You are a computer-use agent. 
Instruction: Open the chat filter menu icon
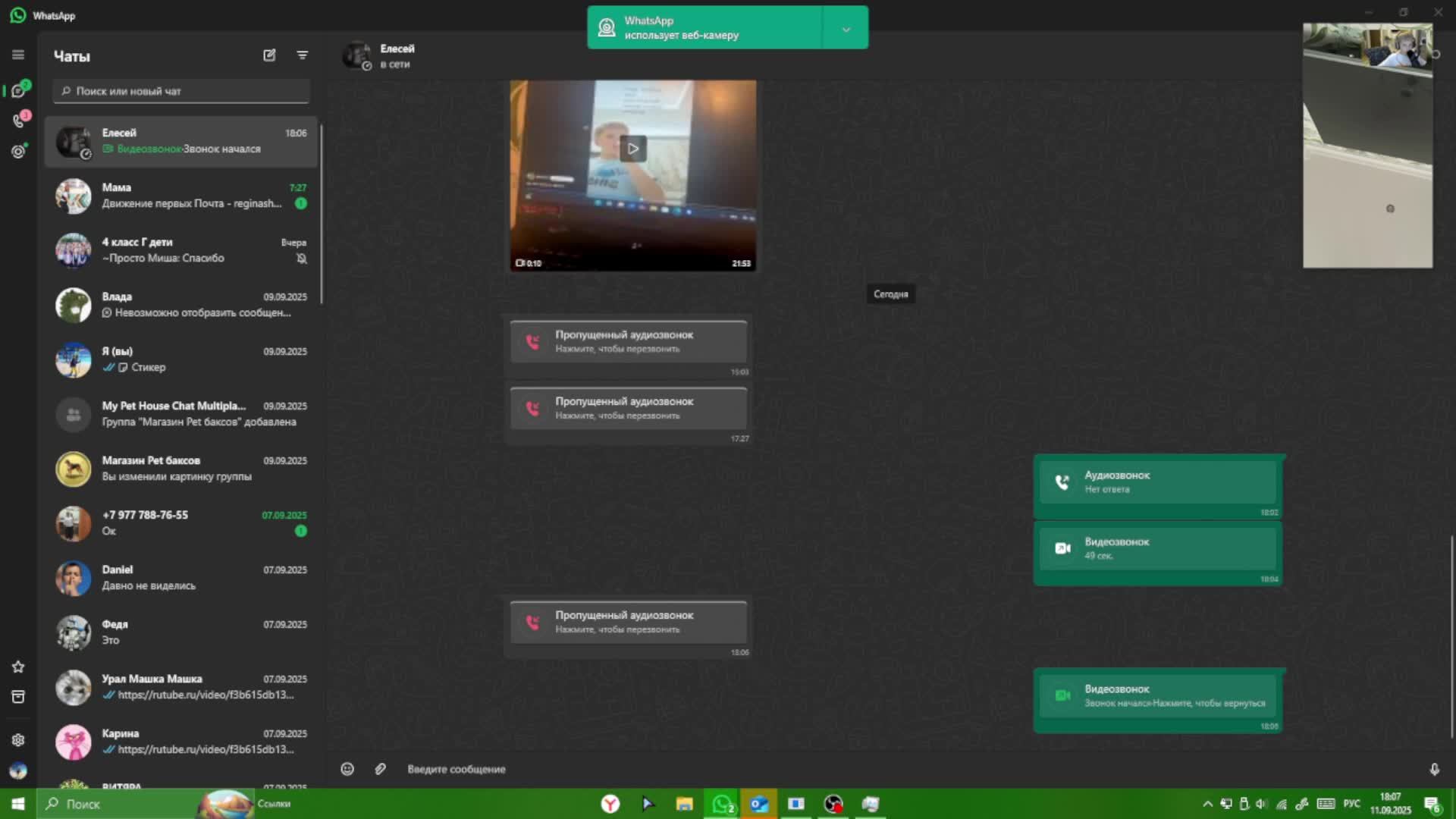tap(302, 55)
